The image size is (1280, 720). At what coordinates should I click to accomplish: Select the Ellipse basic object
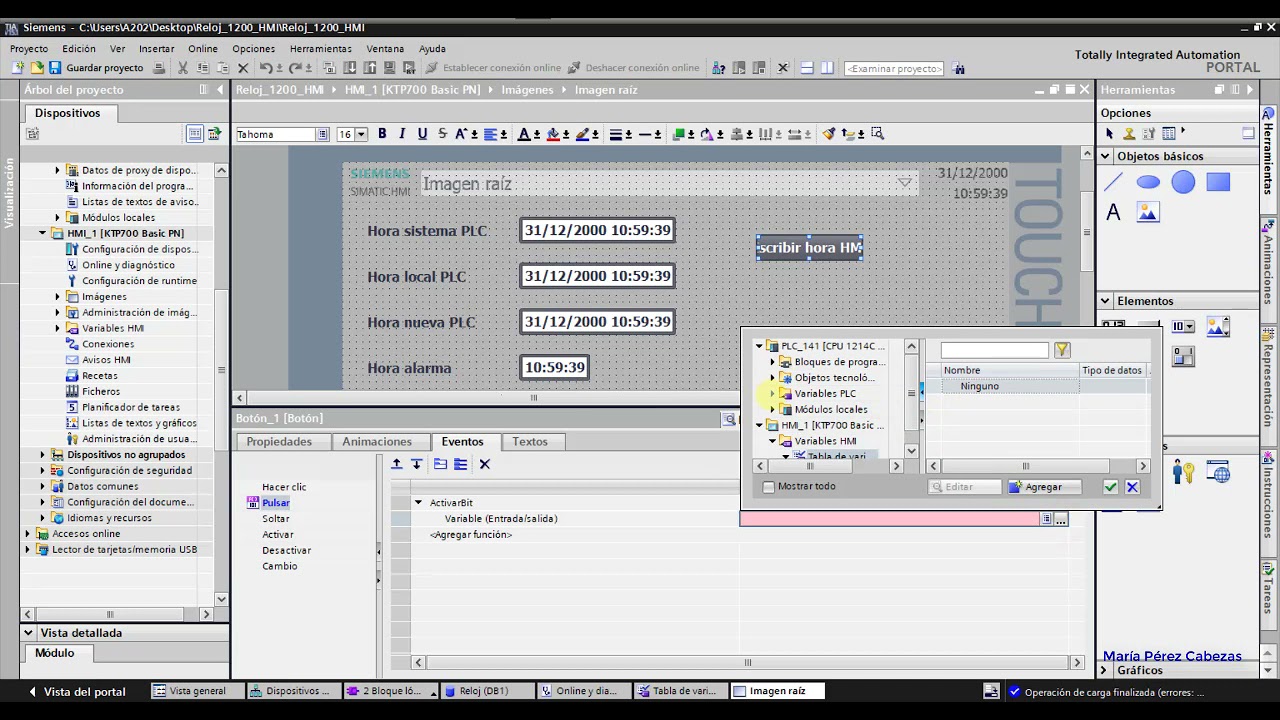coord(1148,182)
